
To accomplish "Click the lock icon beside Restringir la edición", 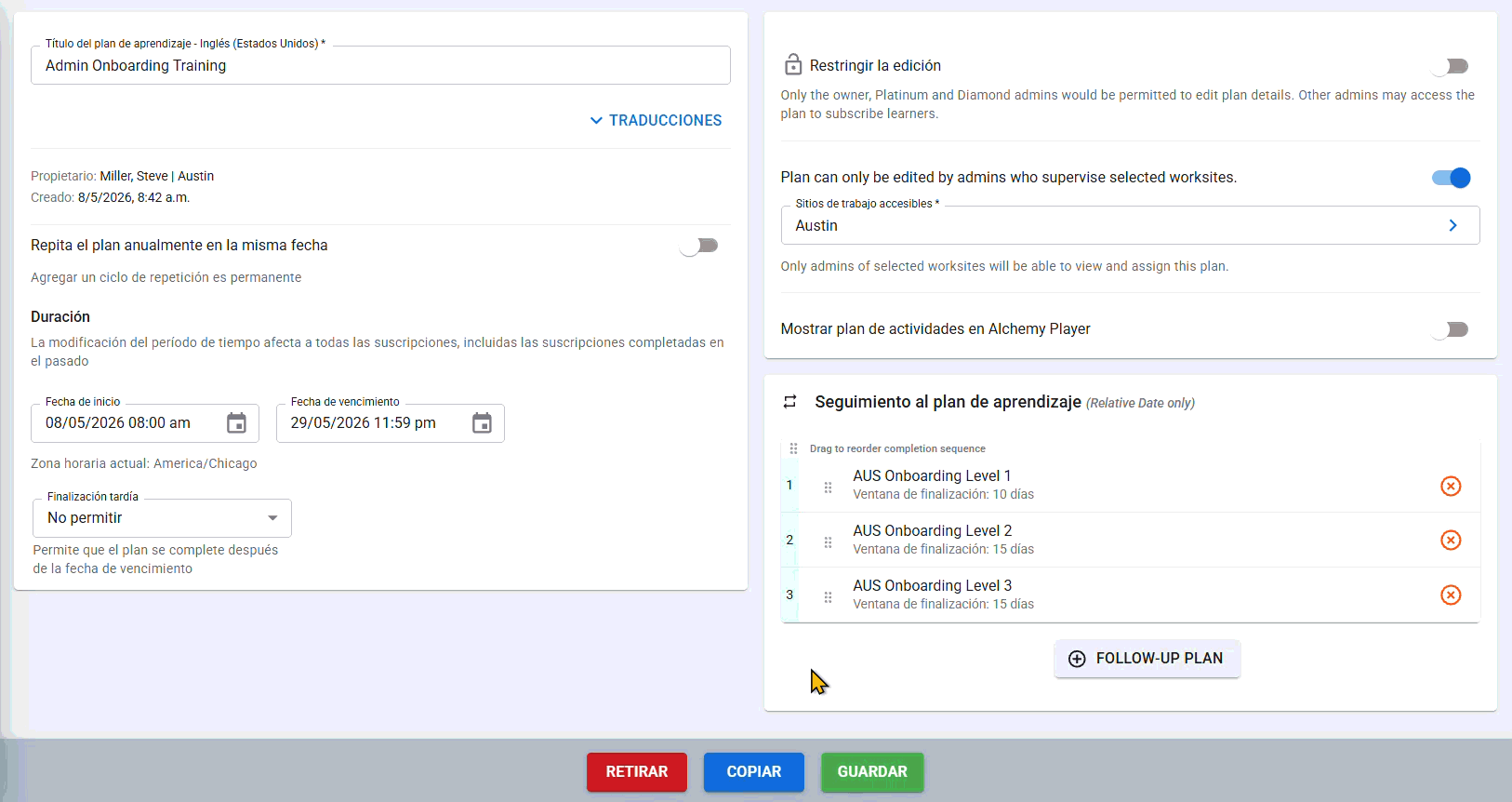I will coord(793,65).
